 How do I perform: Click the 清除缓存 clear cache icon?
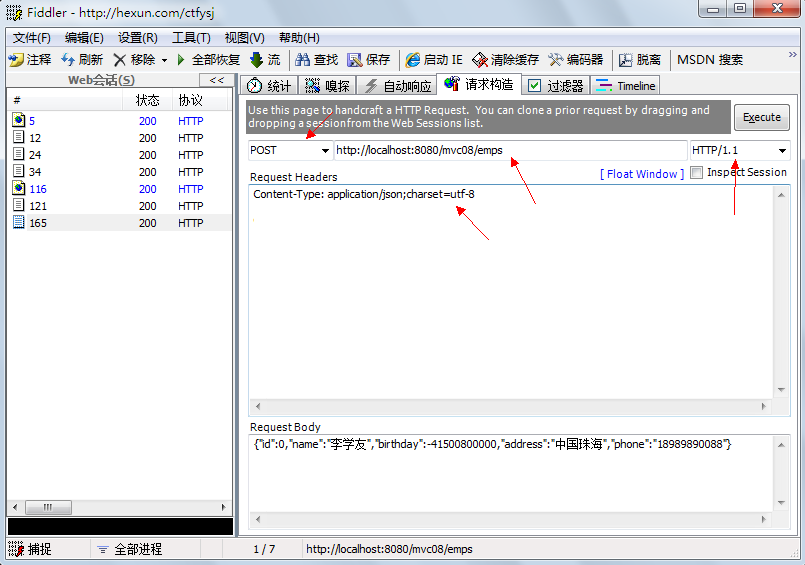coord(480,60)
